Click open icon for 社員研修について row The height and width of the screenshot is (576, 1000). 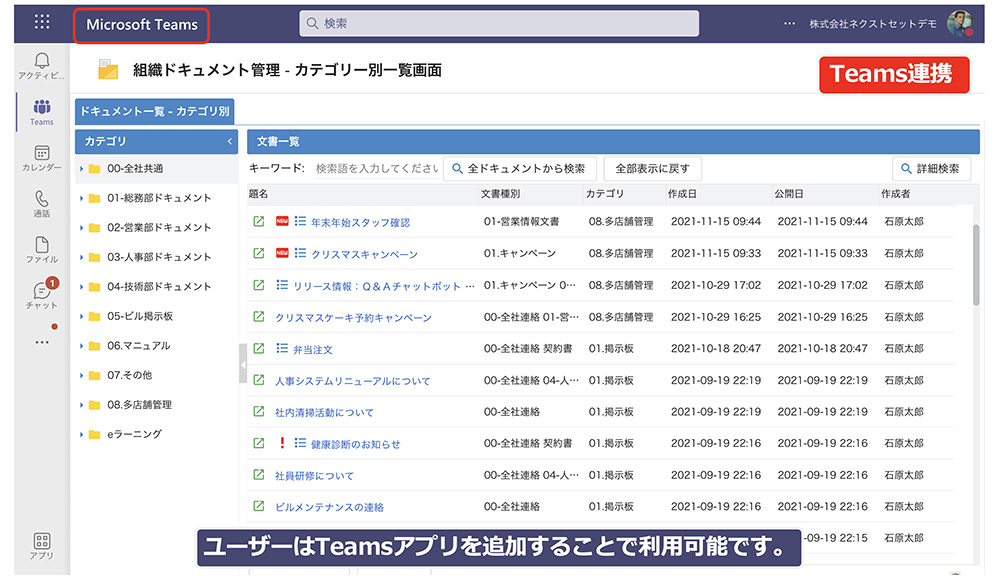(x=259, y=475)
